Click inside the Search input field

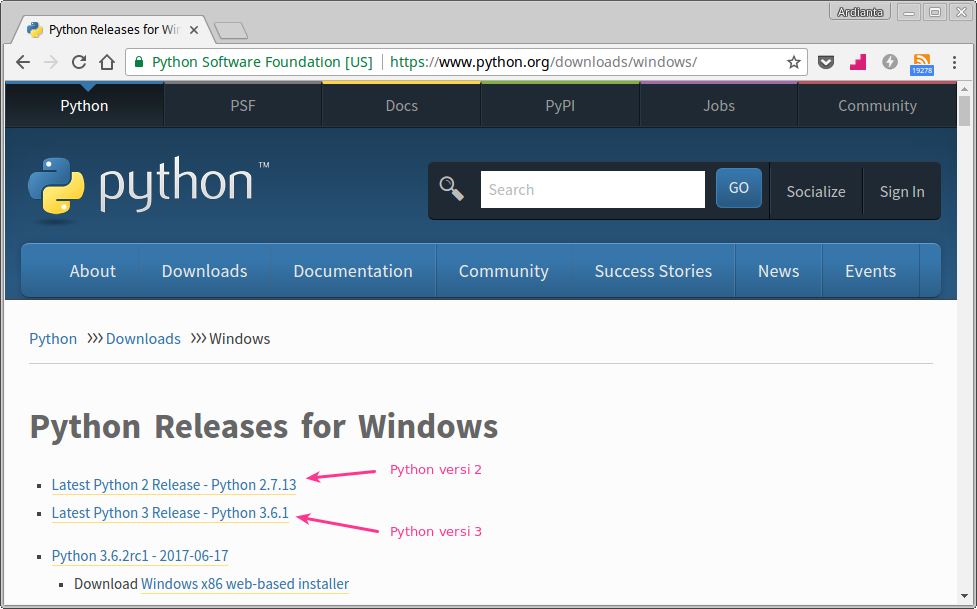592,189
